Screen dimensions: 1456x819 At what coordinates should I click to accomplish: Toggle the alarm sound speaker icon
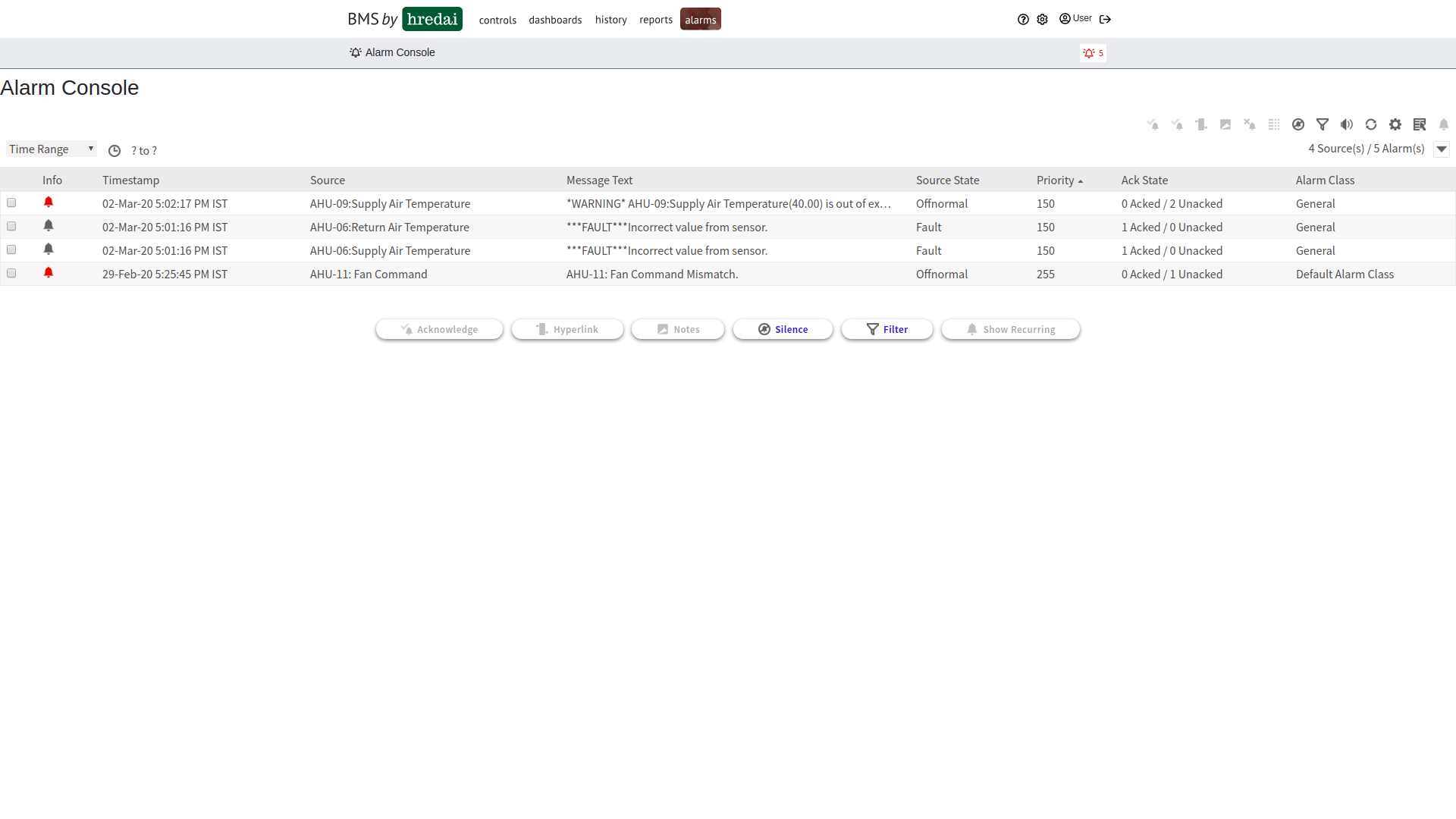click(1347, 124)
